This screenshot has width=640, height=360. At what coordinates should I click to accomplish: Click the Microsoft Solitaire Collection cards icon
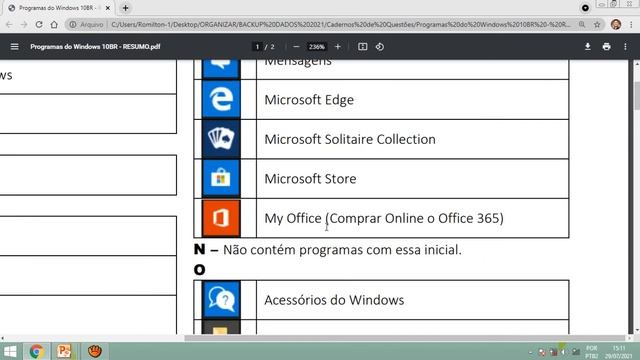click(221, 139)
